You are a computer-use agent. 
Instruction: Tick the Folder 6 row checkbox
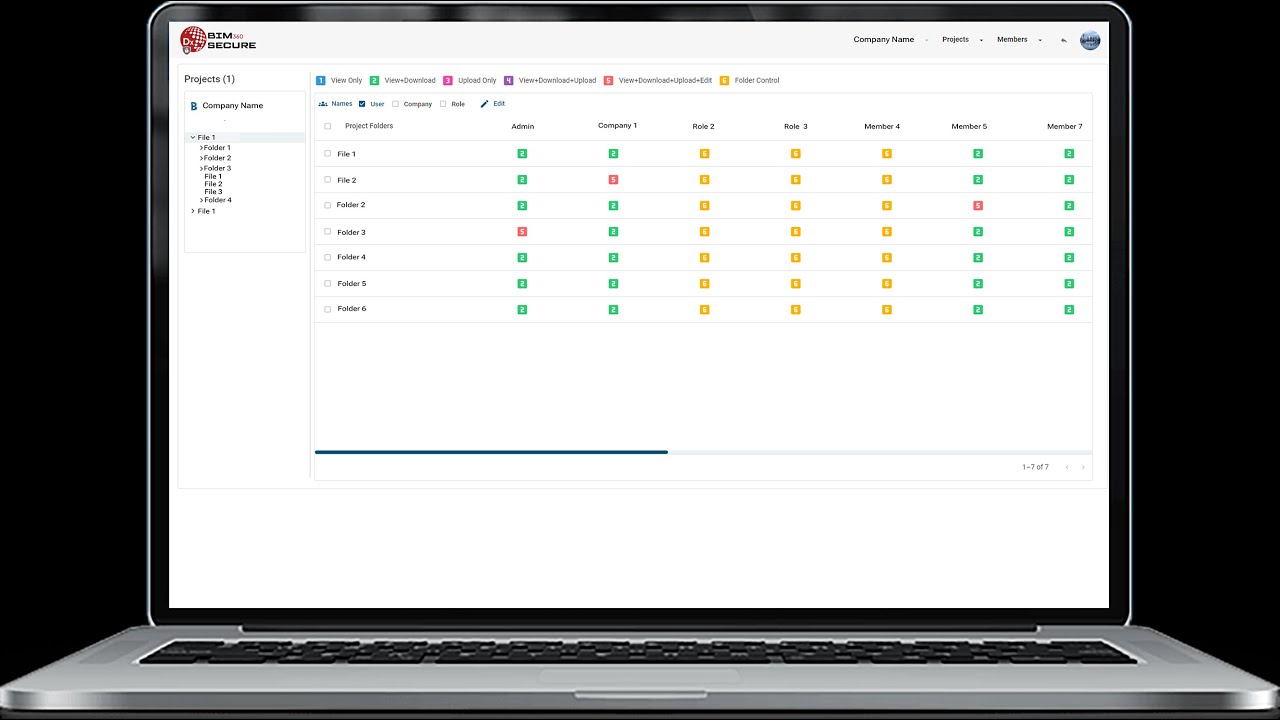click(x=328, y=309)
